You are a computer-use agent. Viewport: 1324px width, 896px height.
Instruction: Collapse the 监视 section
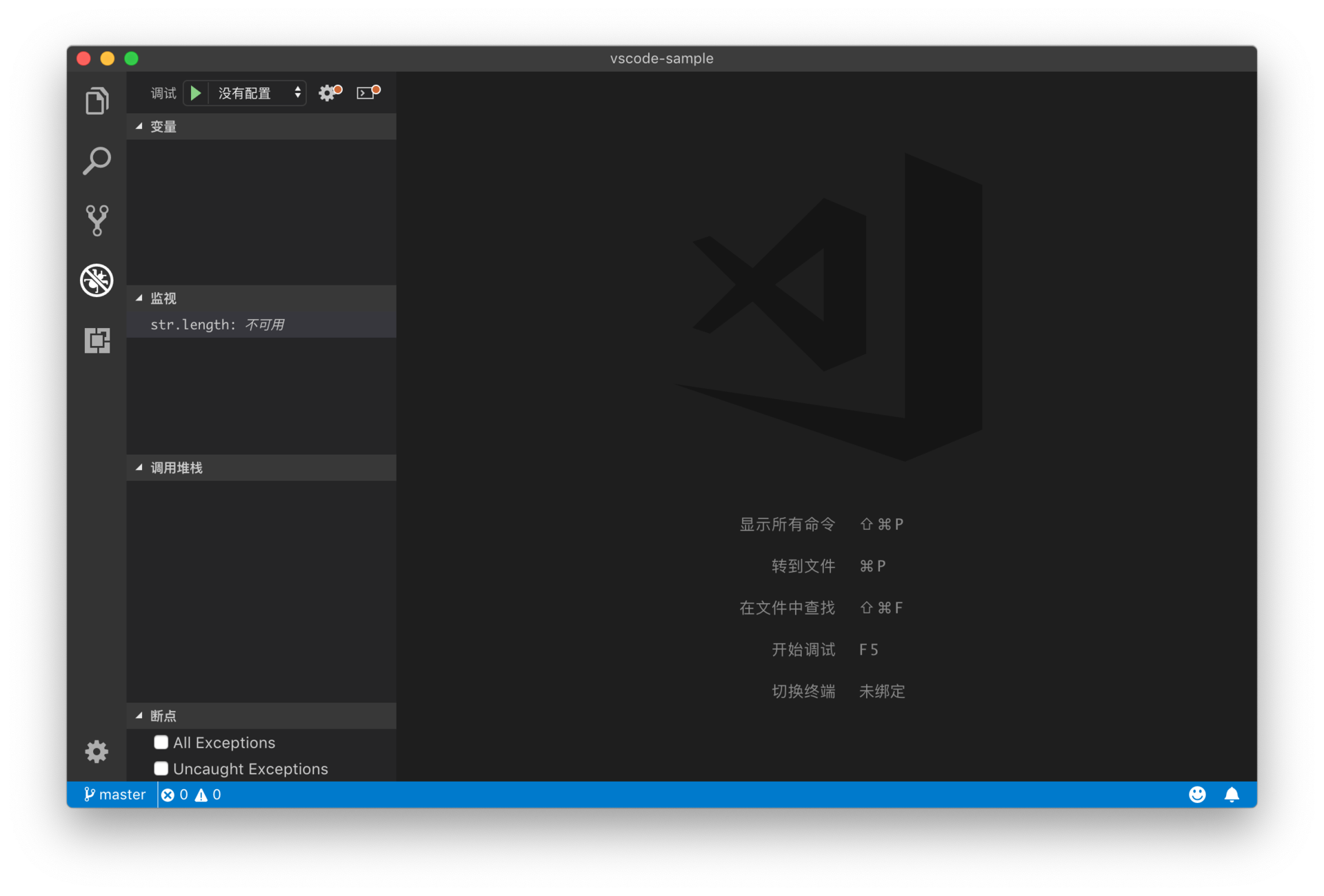[163, 298]
